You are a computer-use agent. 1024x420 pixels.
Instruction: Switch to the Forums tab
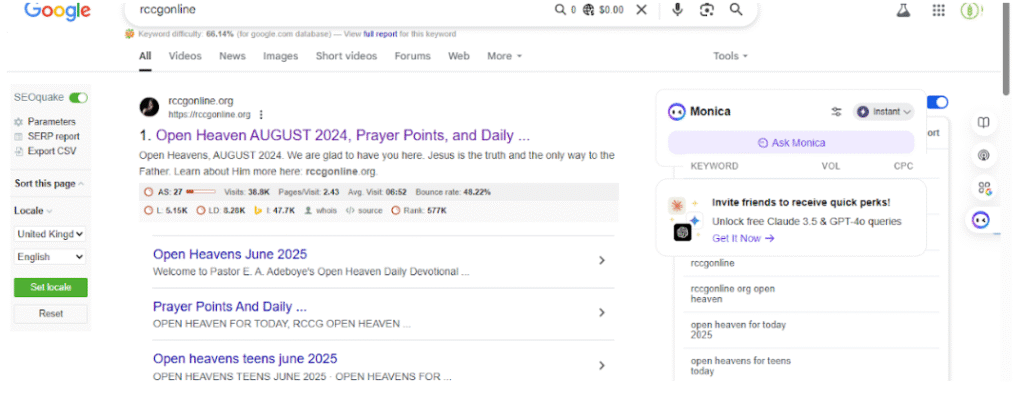(412, 56)
